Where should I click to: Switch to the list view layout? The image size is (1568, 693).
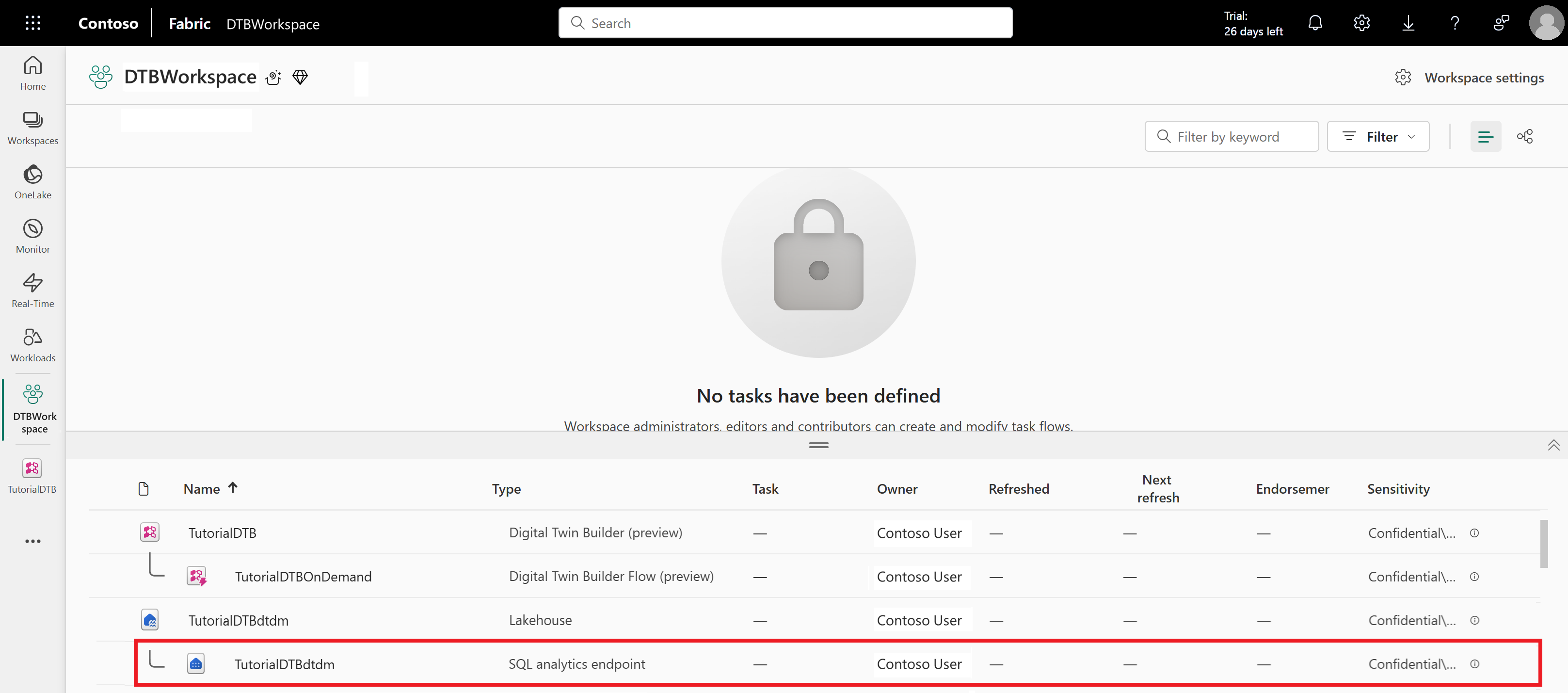tap(1487, 136)
